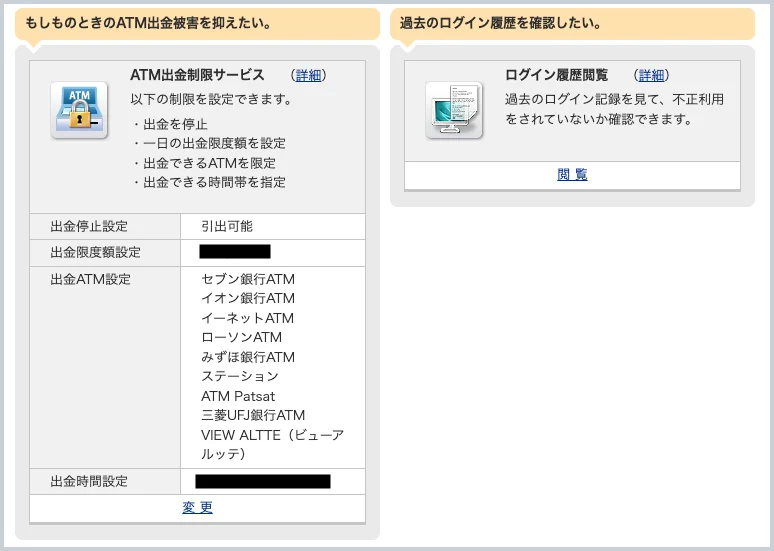The height and width of the screenshot is (551, 774).
Task: Click 三菱UFJ銀行ATM in the list
Action: (x=253, y=415)
